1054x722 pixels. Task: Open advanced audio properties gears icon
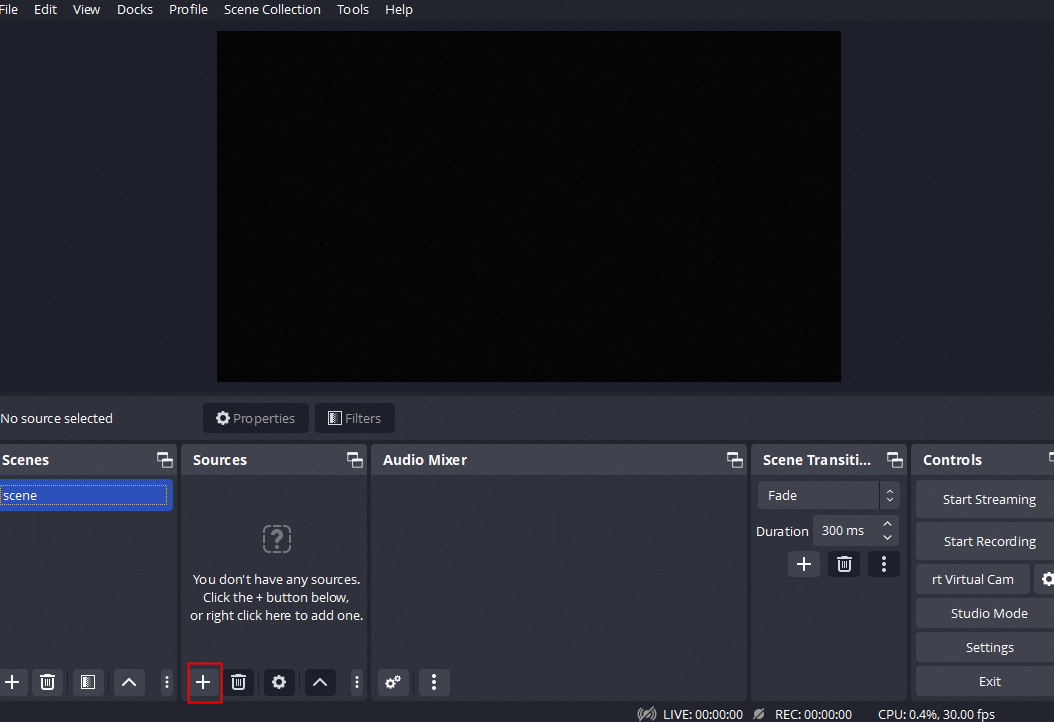pos(393,682)
